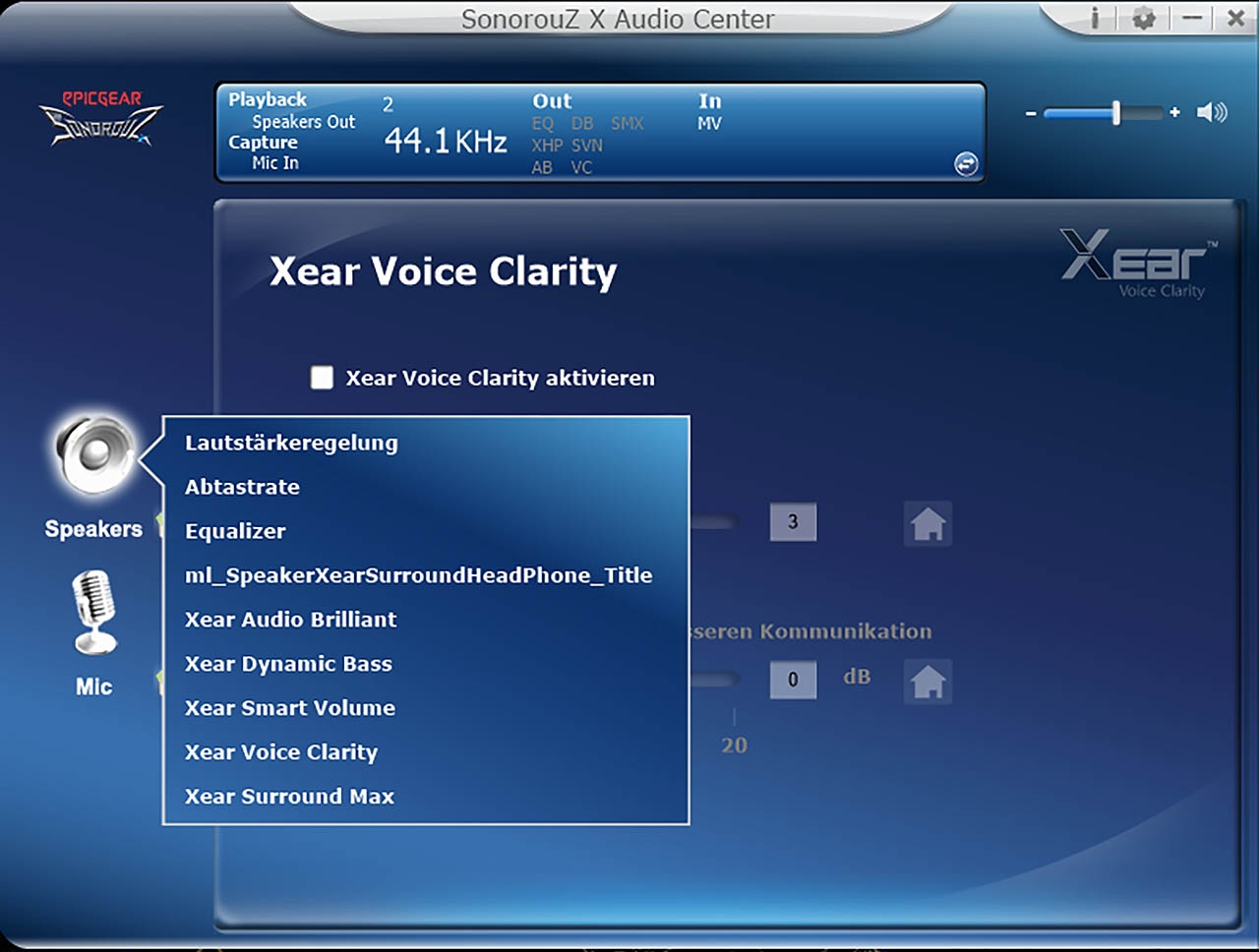The height and width of the screenshot is (952, 1259).
Task: Open settings gear in title bar
Action: (1143, 19)
